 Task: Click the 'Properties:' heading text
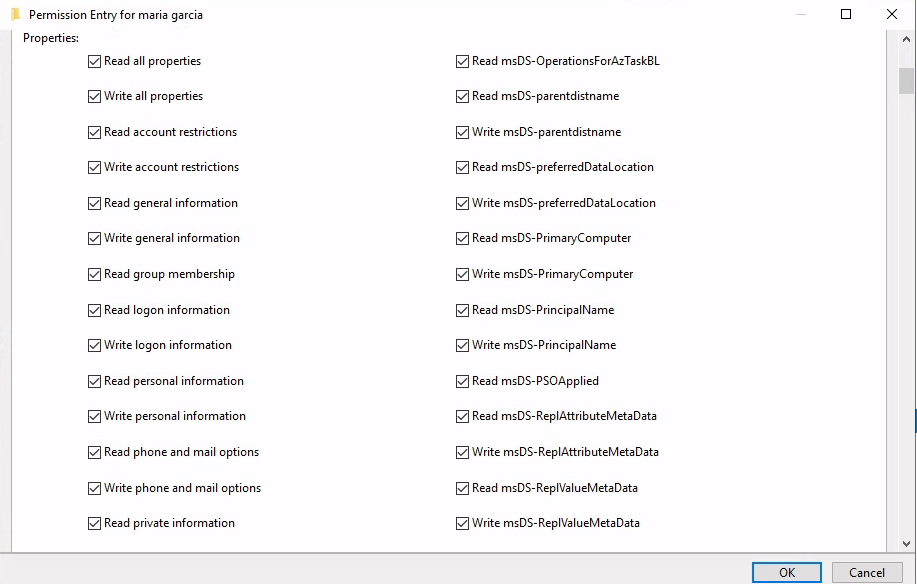click(x=51, y=38)
